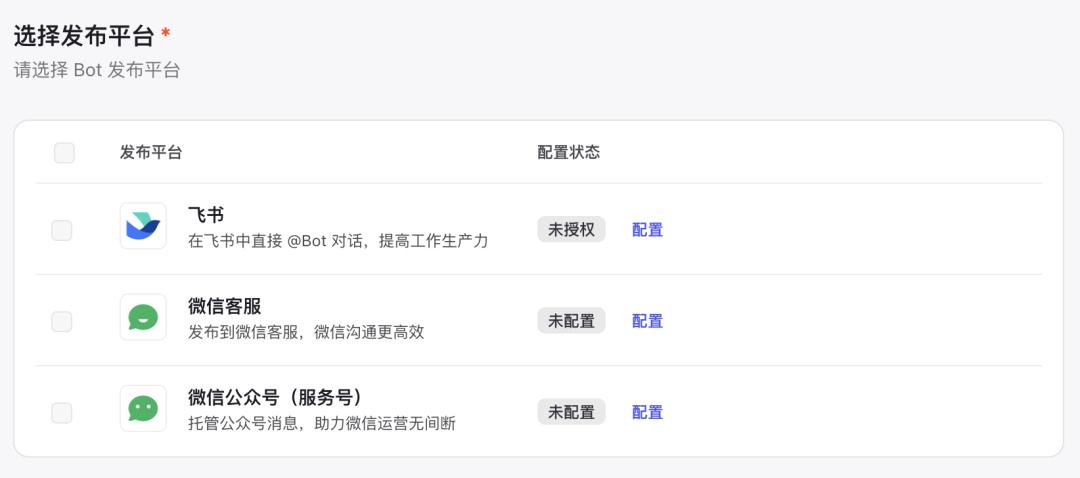1080x478 pixels.
Task: Click the 发布平台 column header
Action: [151, 153]
